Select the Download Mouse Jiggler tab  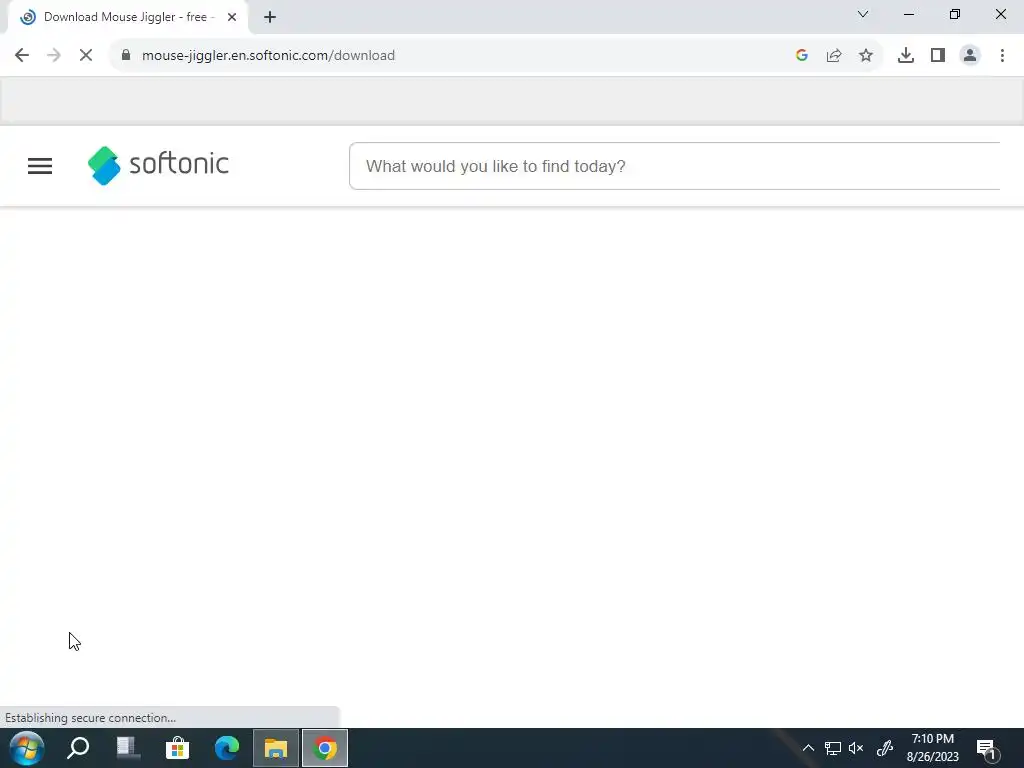pyautogui.click(x=128, y=17)
